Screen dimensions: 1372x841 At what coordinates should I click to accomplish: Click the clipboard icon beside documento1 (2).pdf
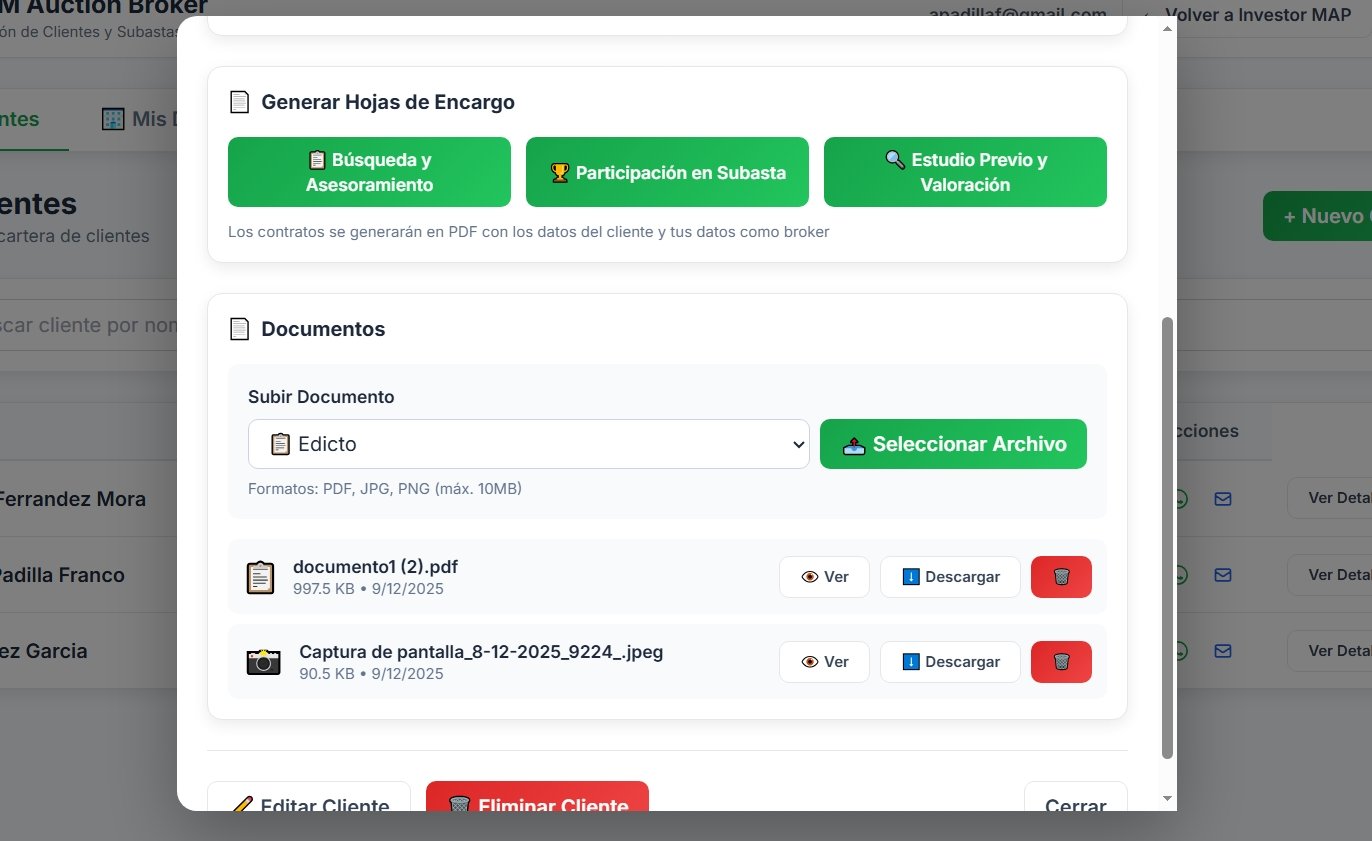click(260, 577)
